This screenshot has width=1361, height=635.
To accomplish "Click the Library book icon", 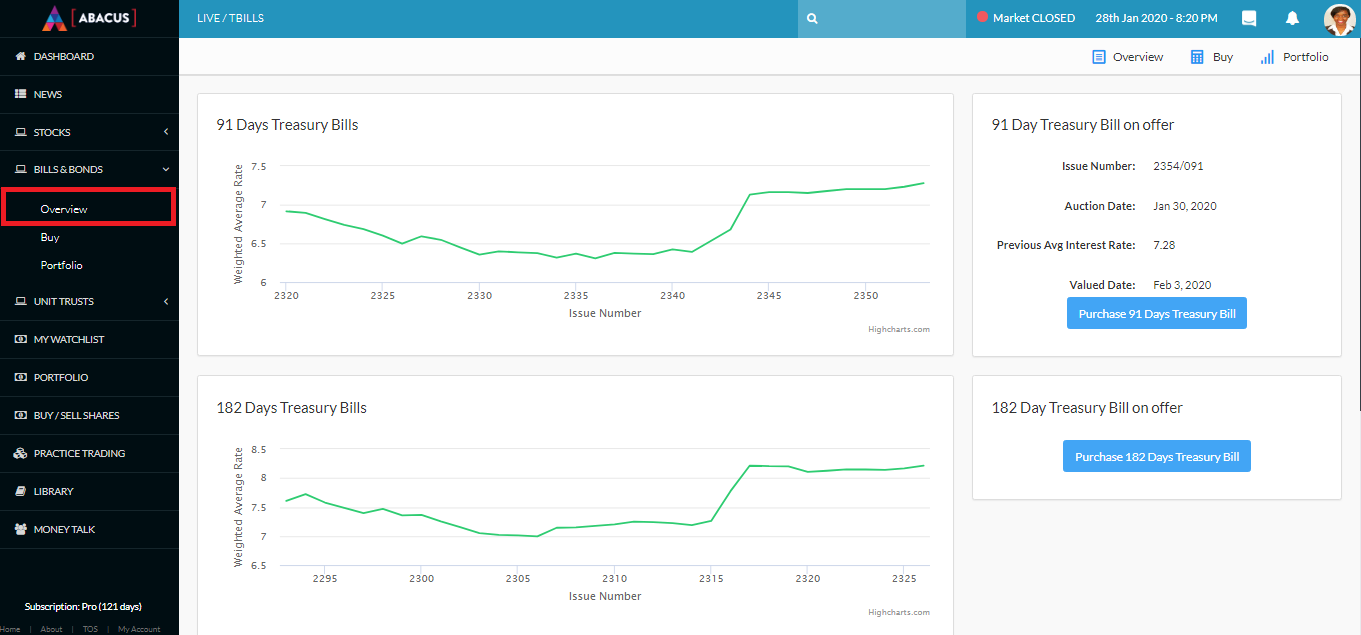I will click(20, 491).
